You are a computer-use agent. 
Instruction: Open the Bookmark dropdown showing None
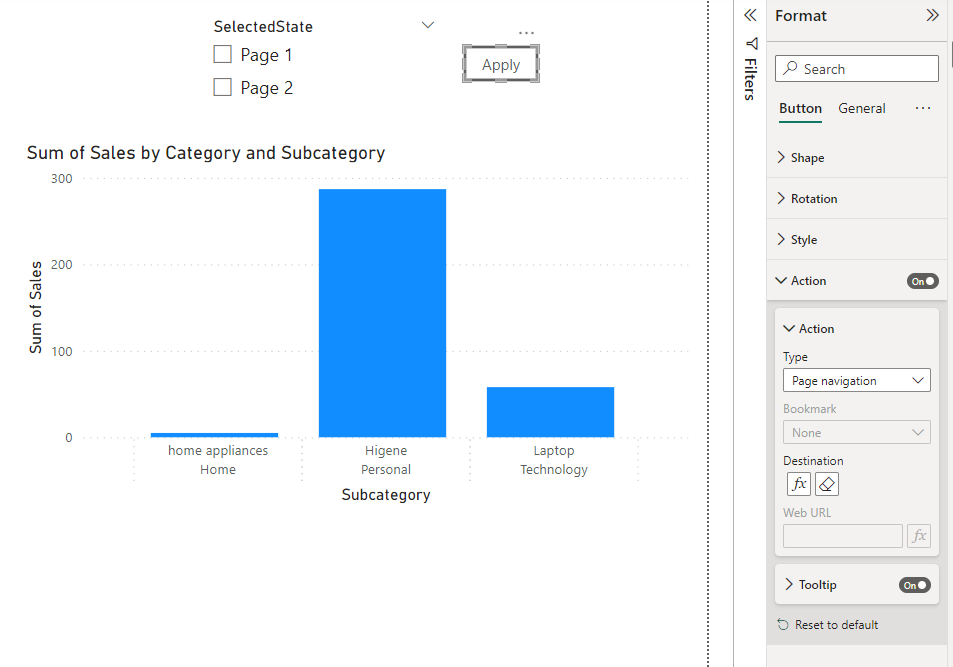(856, 432)
